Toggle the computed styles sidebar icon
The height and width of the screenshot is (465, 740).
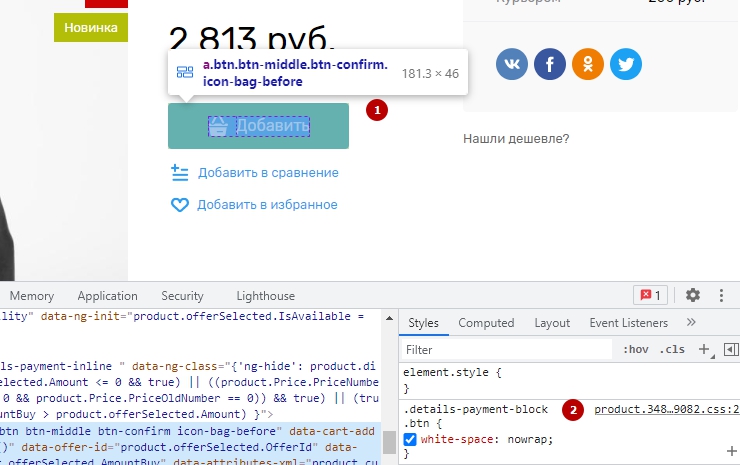click(730, 350)
